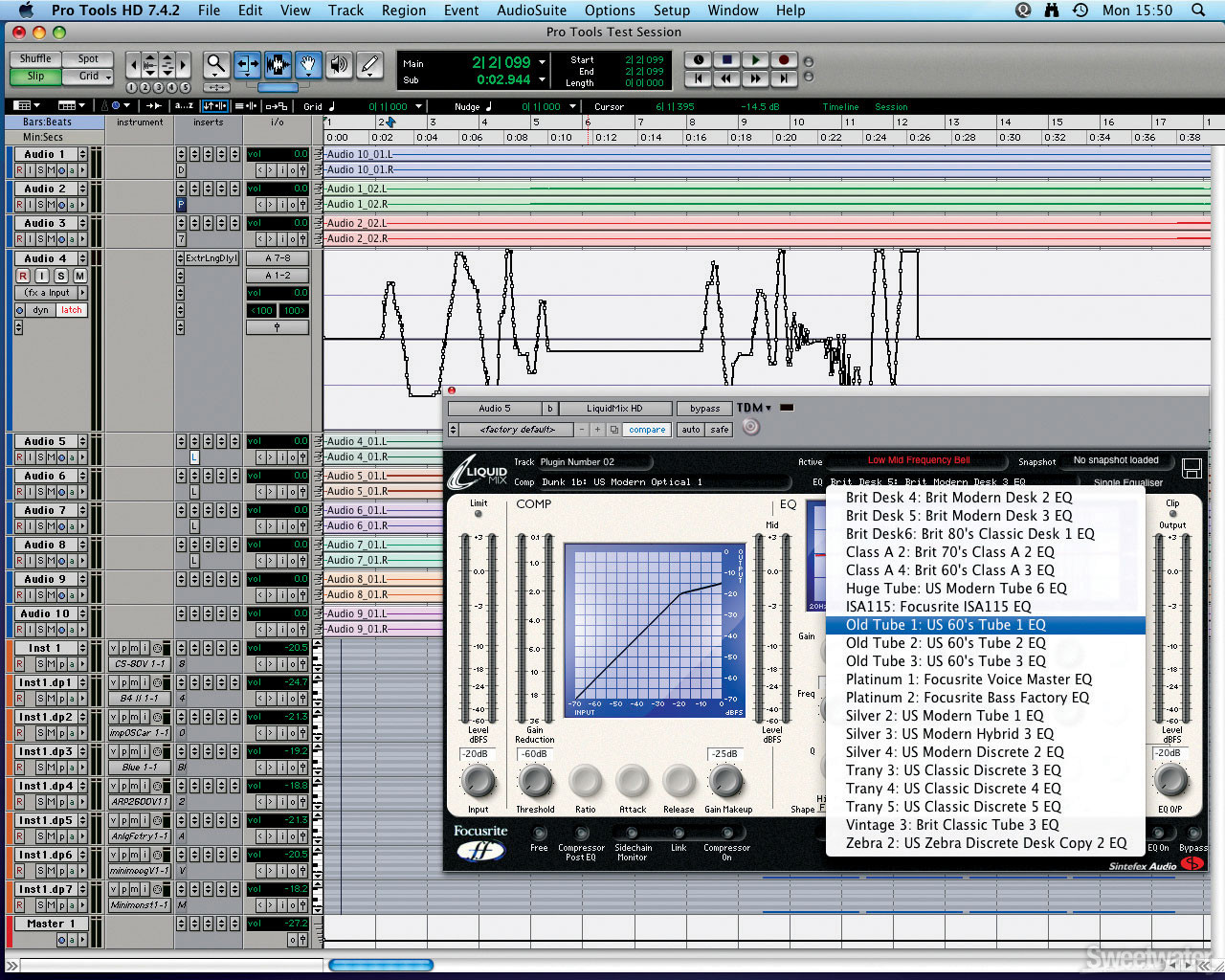1225x980 pixels.
Task: Click the Threshold knob in compressor
Action: click(535, 782)
